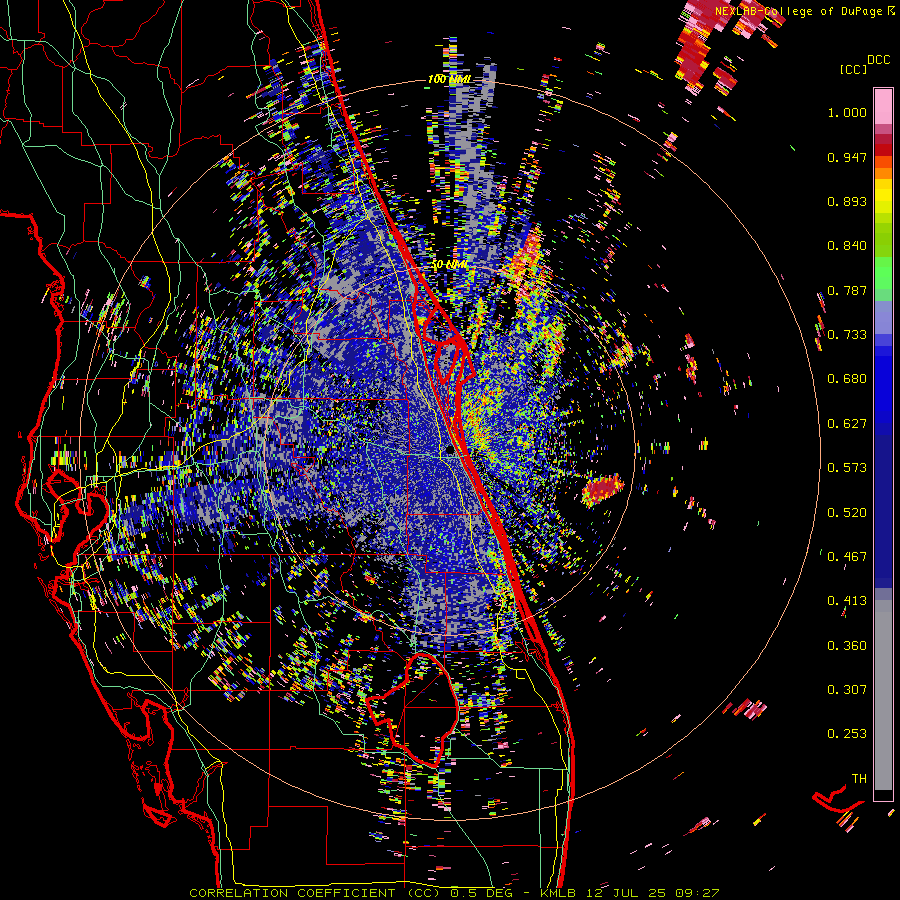Click the [CC] units label above scale
Screen dimensions: 900x900
(853, 69)
